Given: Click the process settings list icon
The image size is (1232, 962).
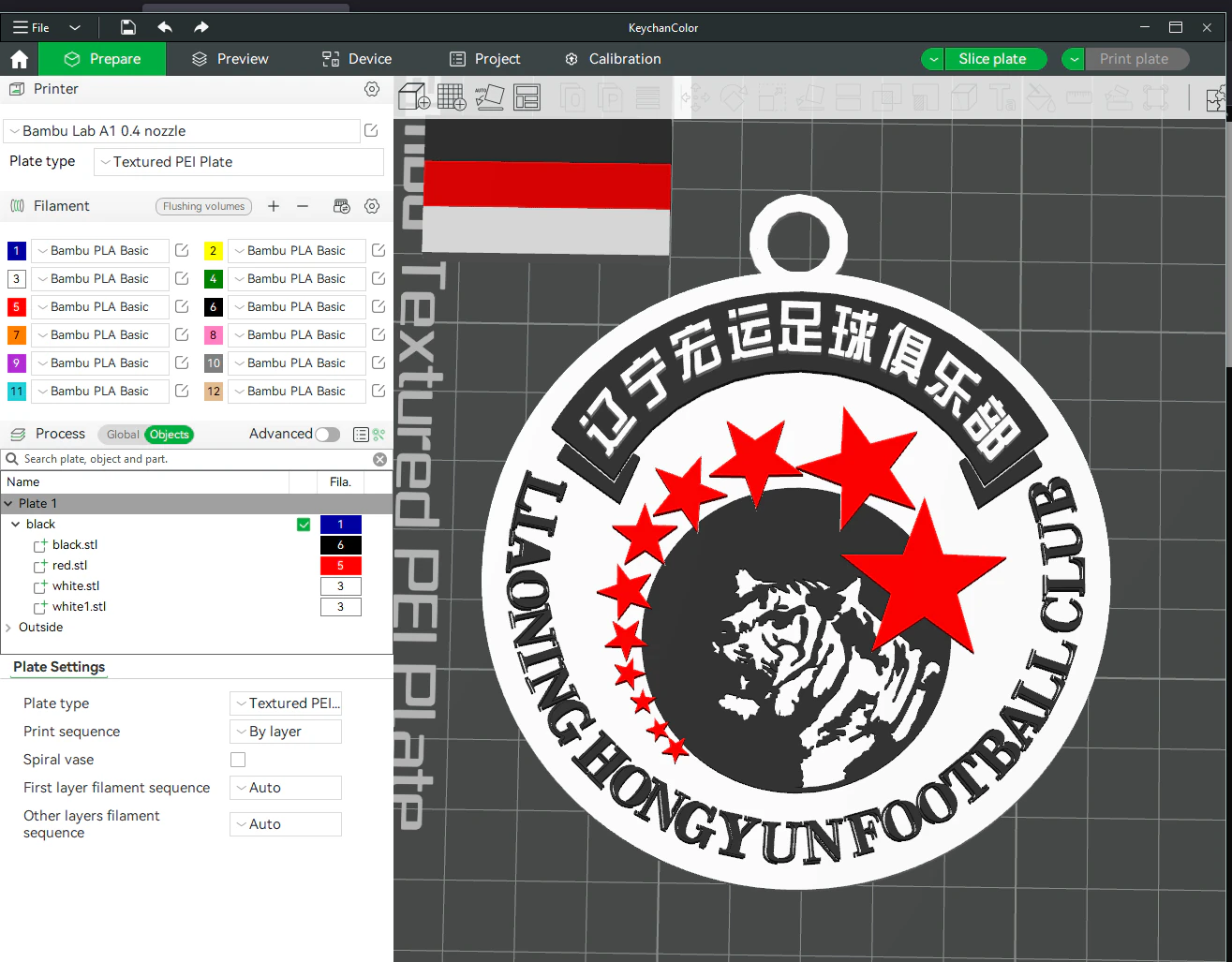Looking at the screenshot, I should click(361, 435).
